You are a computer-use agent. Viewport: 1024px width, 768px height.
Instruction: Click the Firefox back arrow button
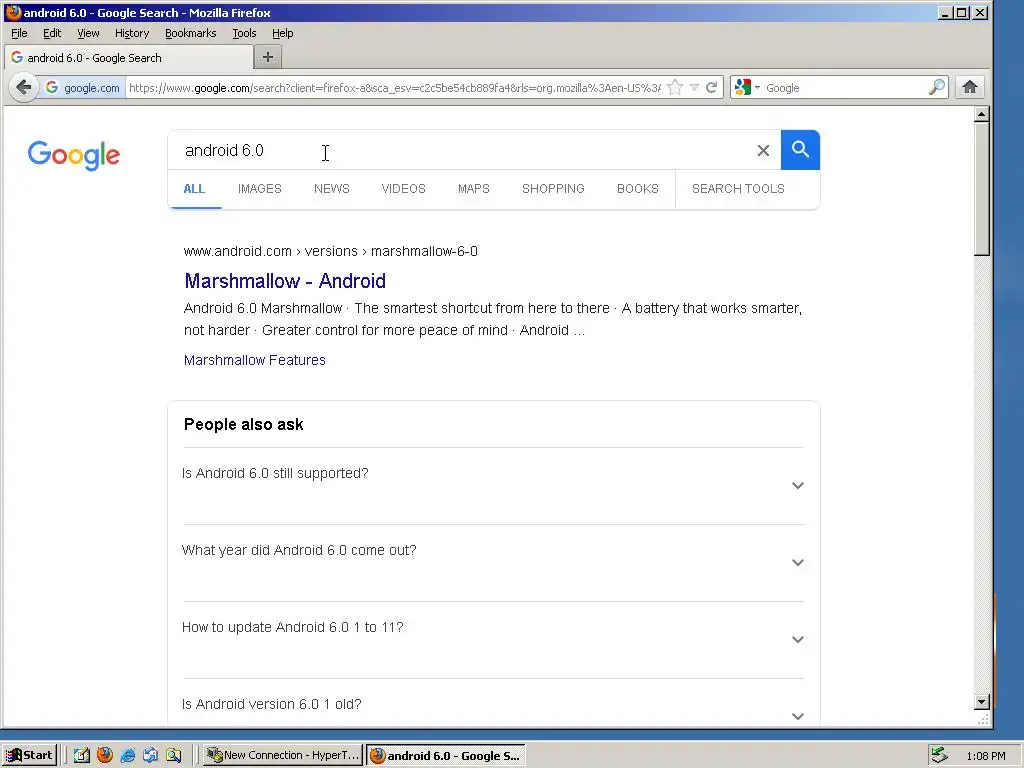(x=24, y=87)
